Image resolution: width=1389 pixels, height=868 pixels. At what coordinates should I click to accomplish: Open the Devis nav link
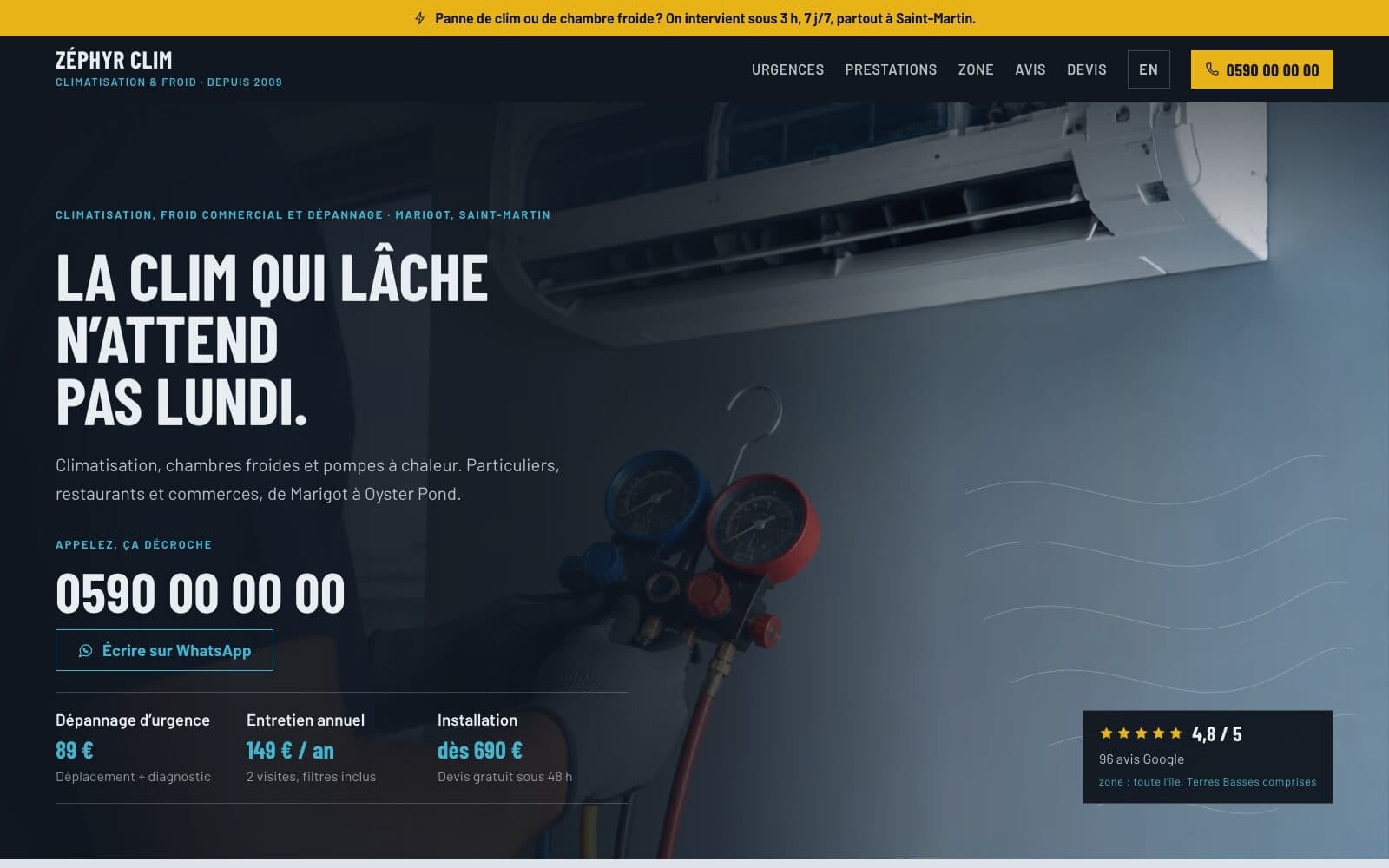1087,69
